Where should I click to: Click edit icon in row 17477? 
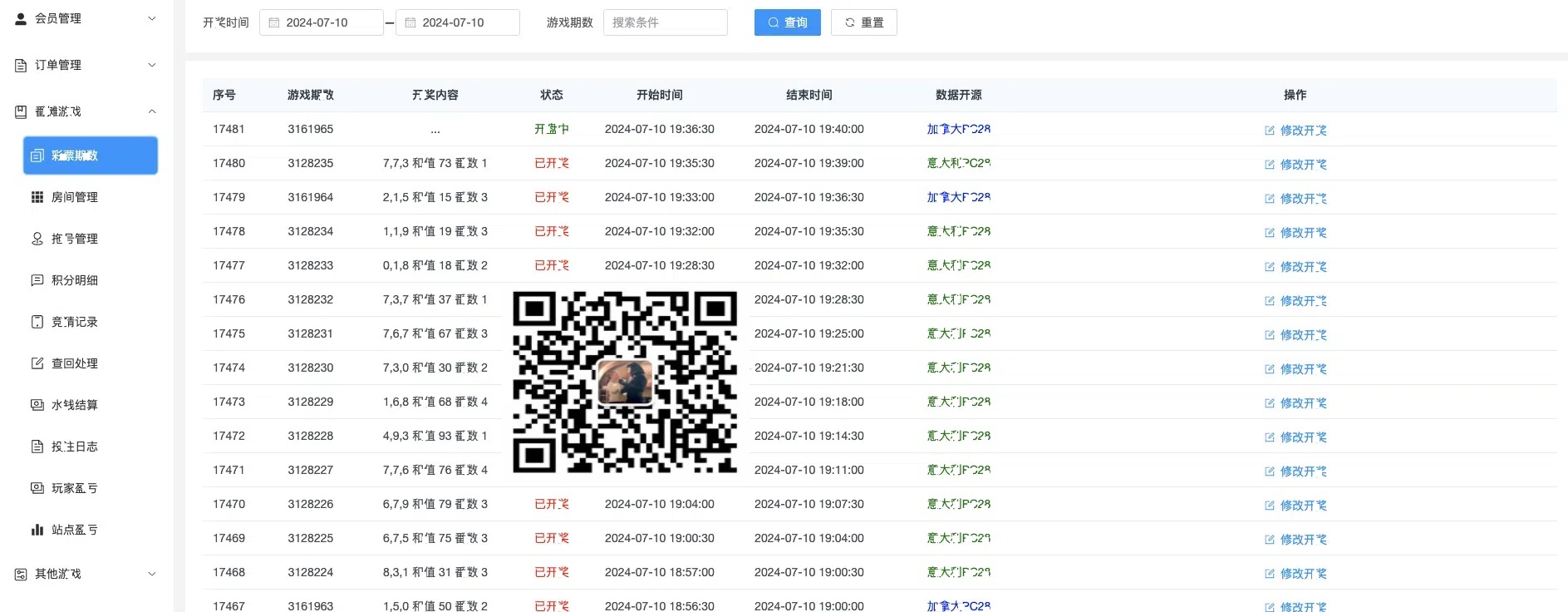pyautogui.click(x=1270, y=267)
